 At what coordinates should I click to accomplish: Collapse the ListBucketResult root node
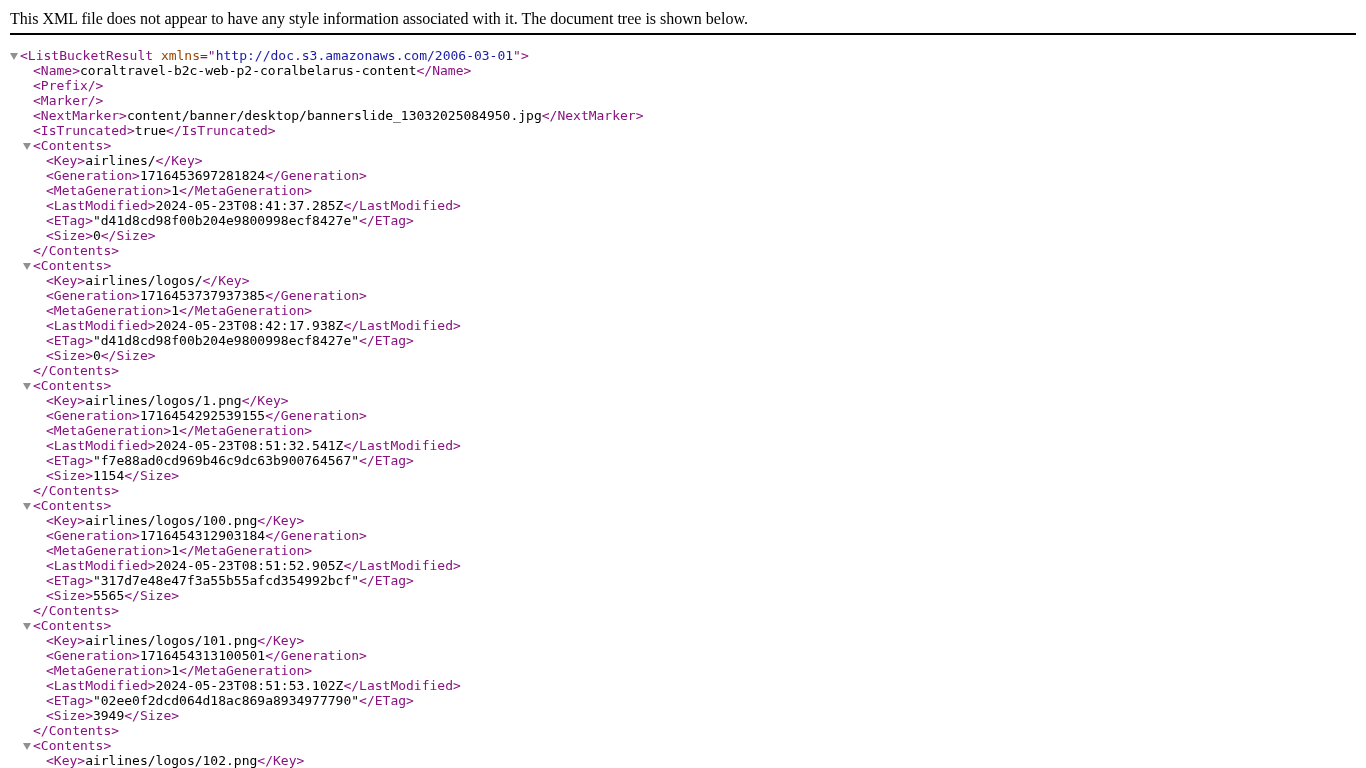coord(14,56)
